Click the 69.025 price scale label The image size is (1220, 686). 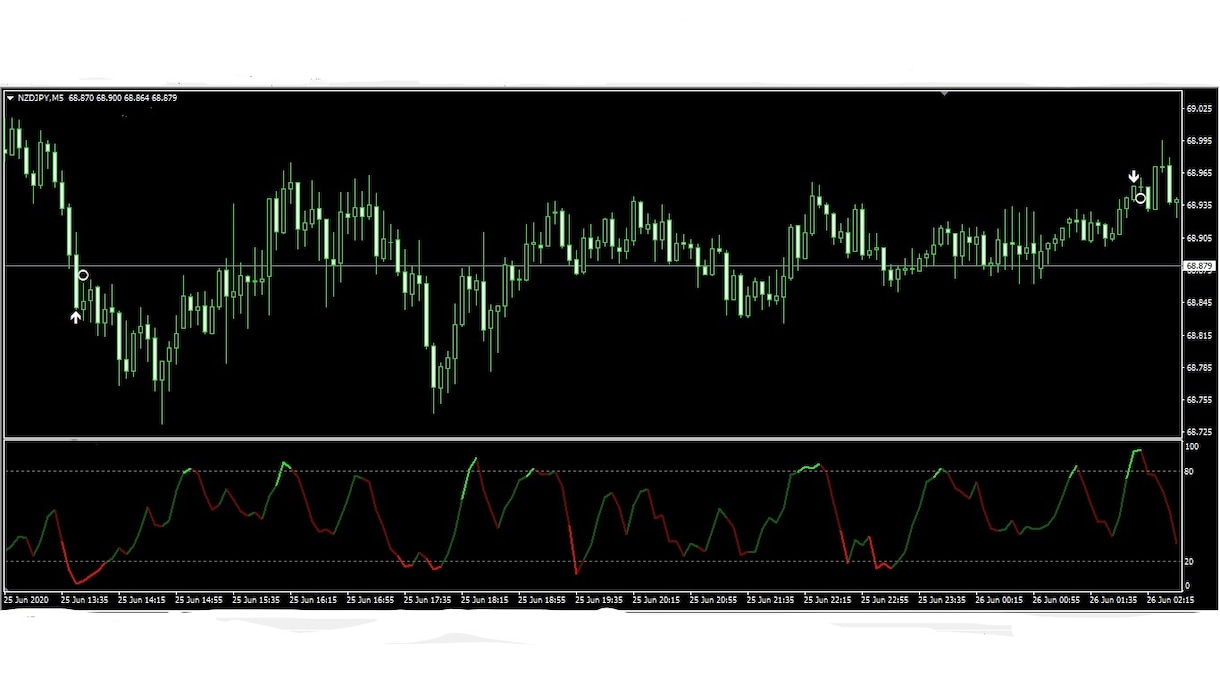[x=1198, y=109]
